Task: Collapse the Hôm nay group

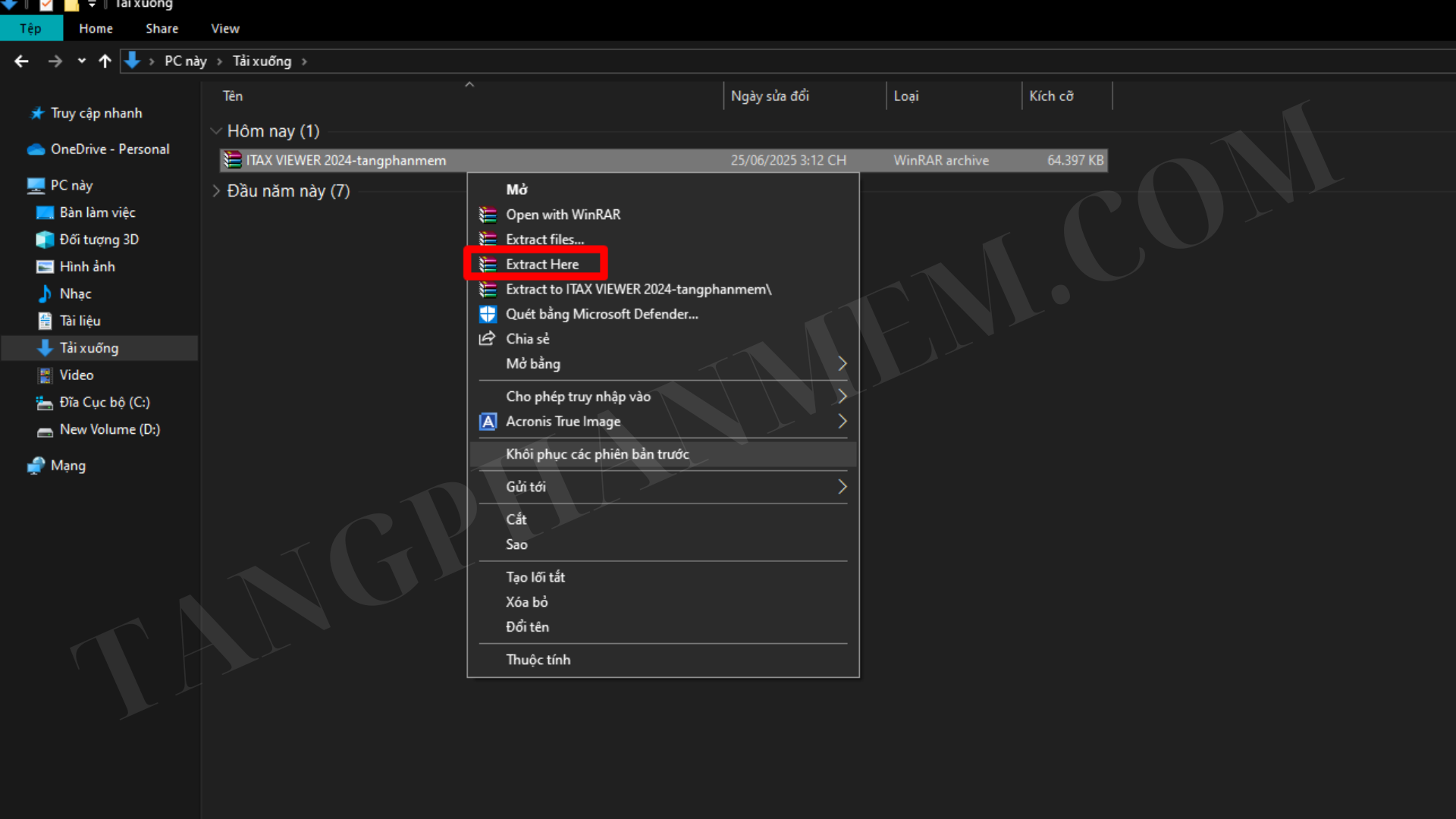Action: (x=216, y=131)
